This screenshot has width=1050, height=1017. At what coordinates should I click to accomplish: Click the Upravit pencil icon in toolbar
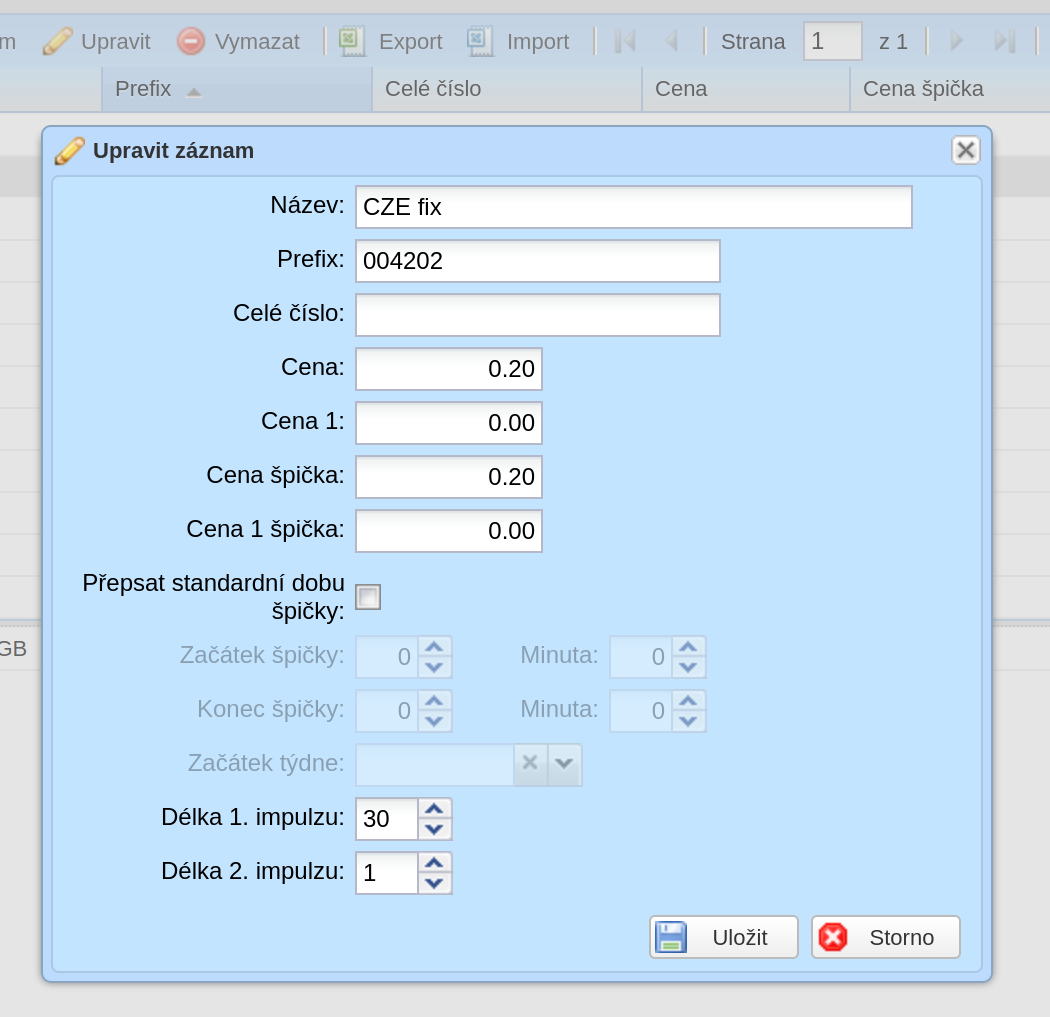pos(58,42)
